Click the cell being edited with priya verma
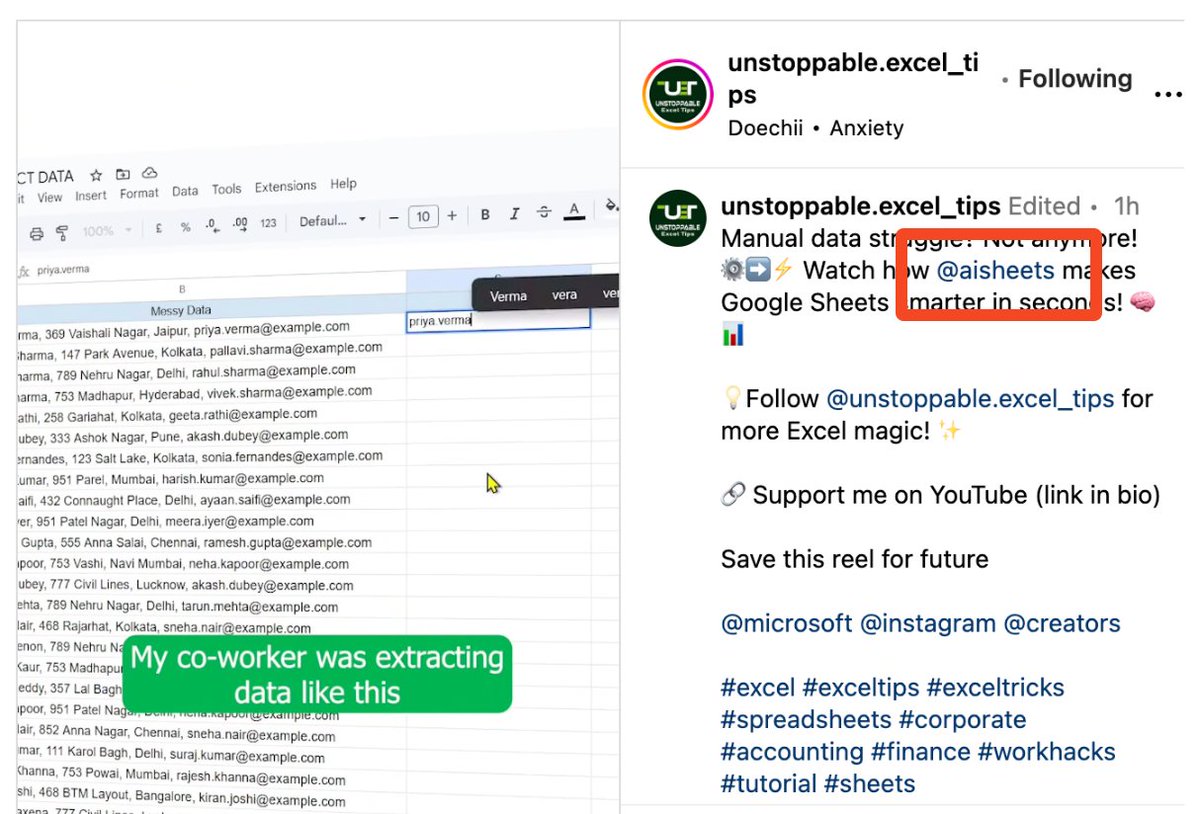The image size is (1200, 814). [498, 320]
